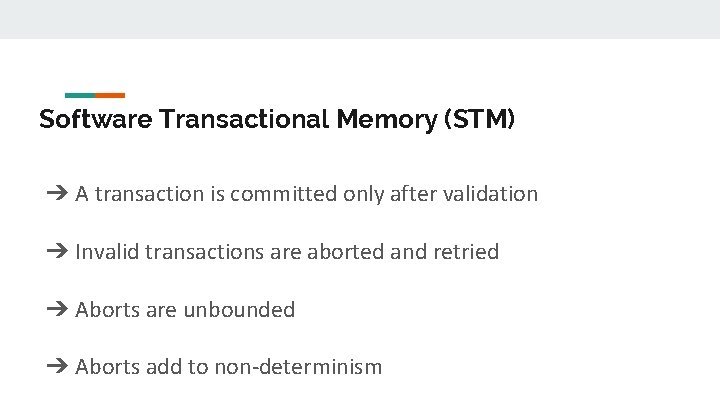Viewport: 720px width, 405px height.
Task: Click the word 'unbounded' in third bullet
Action: [x=239, y=309]
